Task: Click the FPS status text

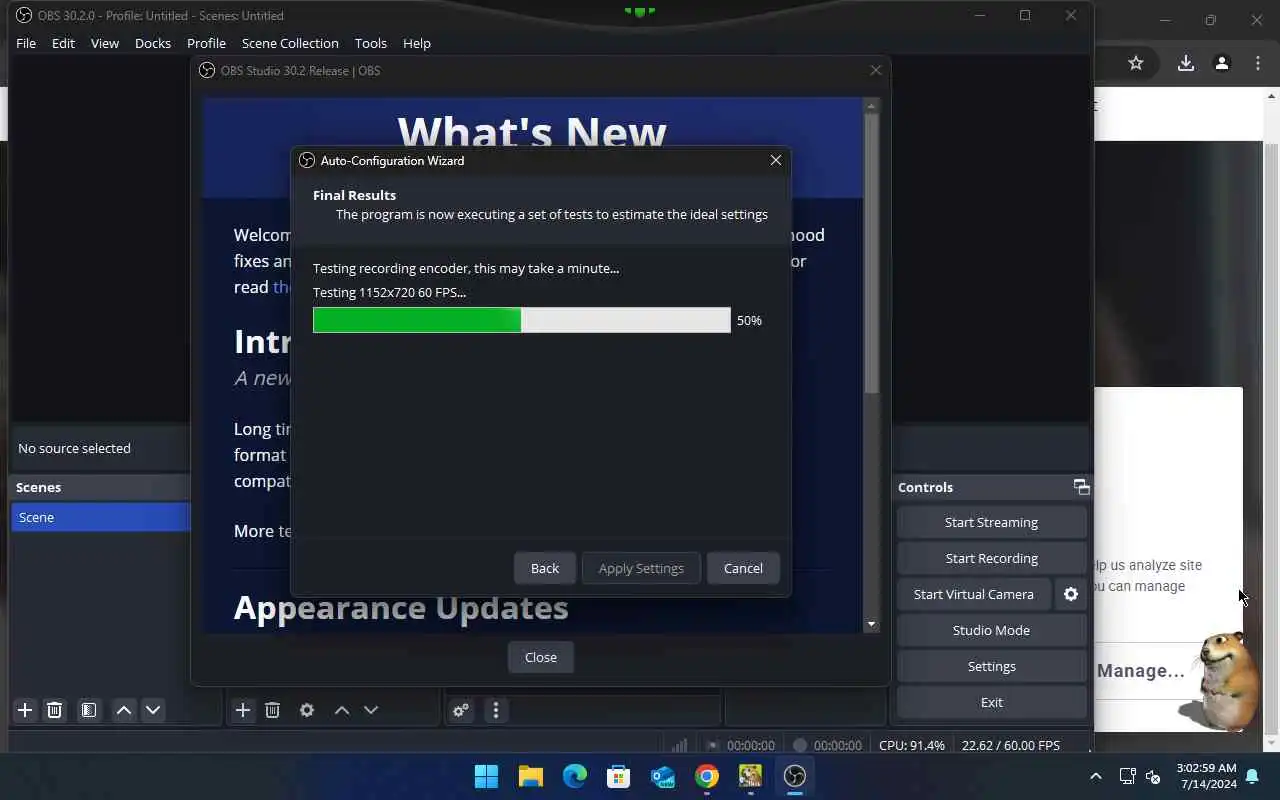Action: (x=1011, y=745)
